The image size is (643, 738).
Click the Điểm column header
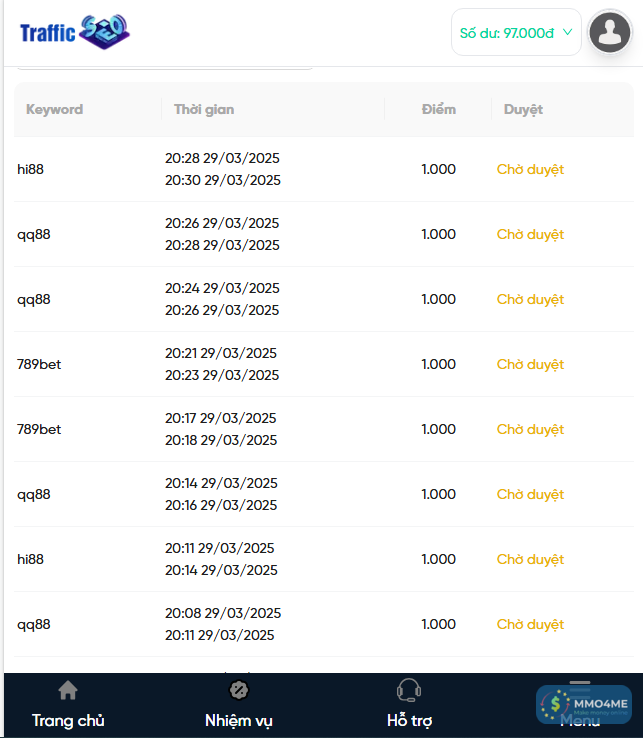[x=439, y=109]
